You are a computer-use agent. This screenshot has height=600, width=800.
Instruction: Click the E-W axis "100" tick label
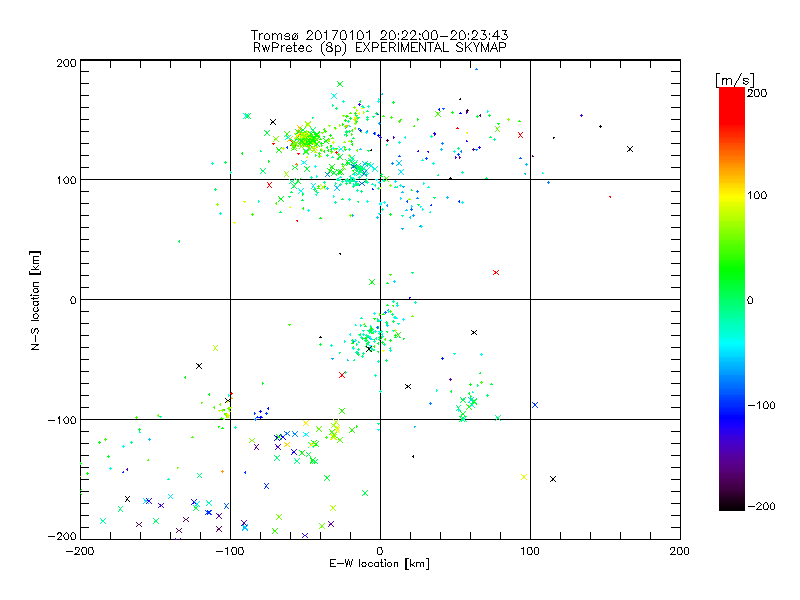pos(530,551)
